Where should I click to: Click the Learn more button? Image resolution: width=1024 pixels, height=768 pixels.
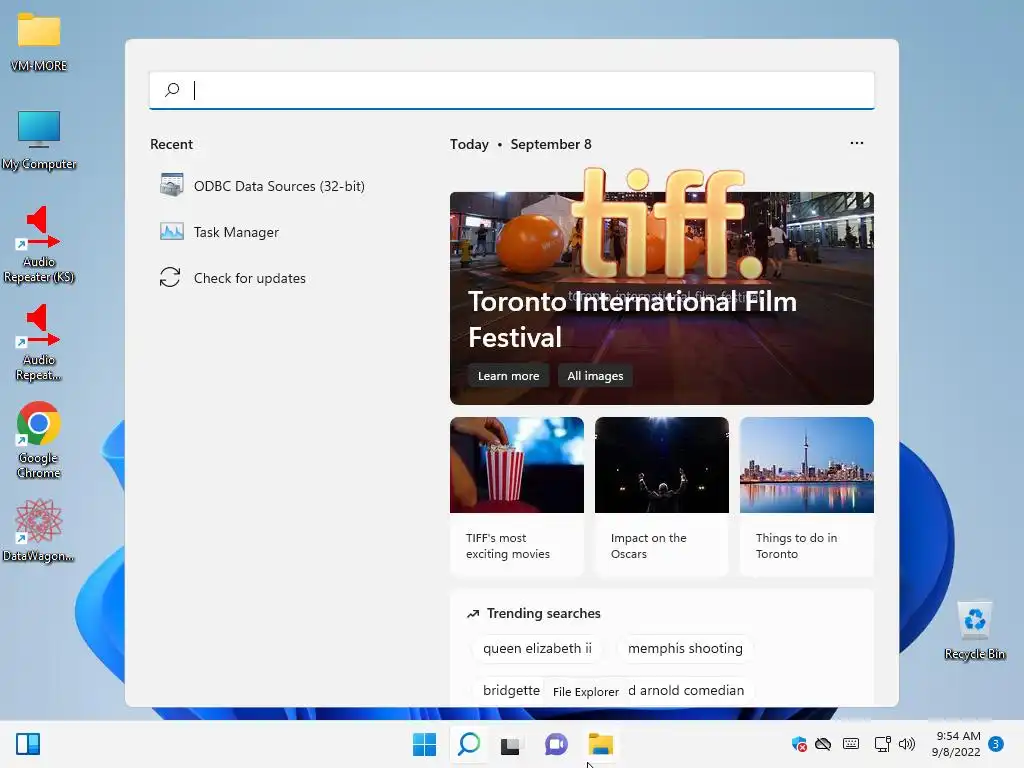508,376
